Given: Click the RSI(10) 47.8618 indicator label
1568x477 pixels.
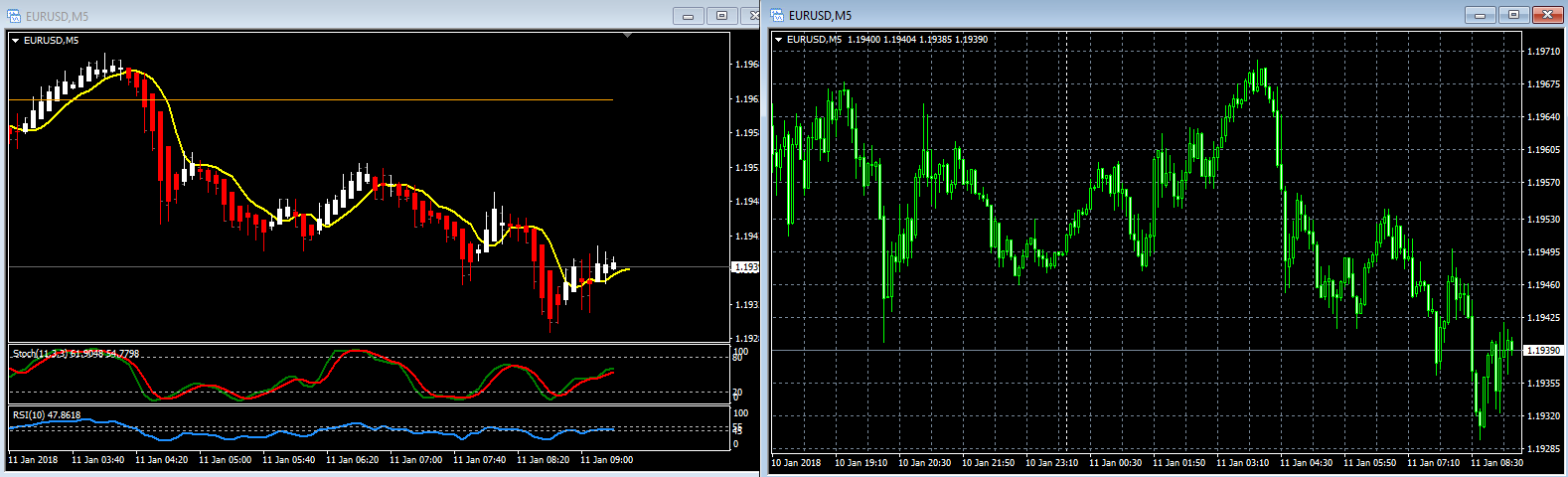Looking at the screenshot, I should point(47,414).
